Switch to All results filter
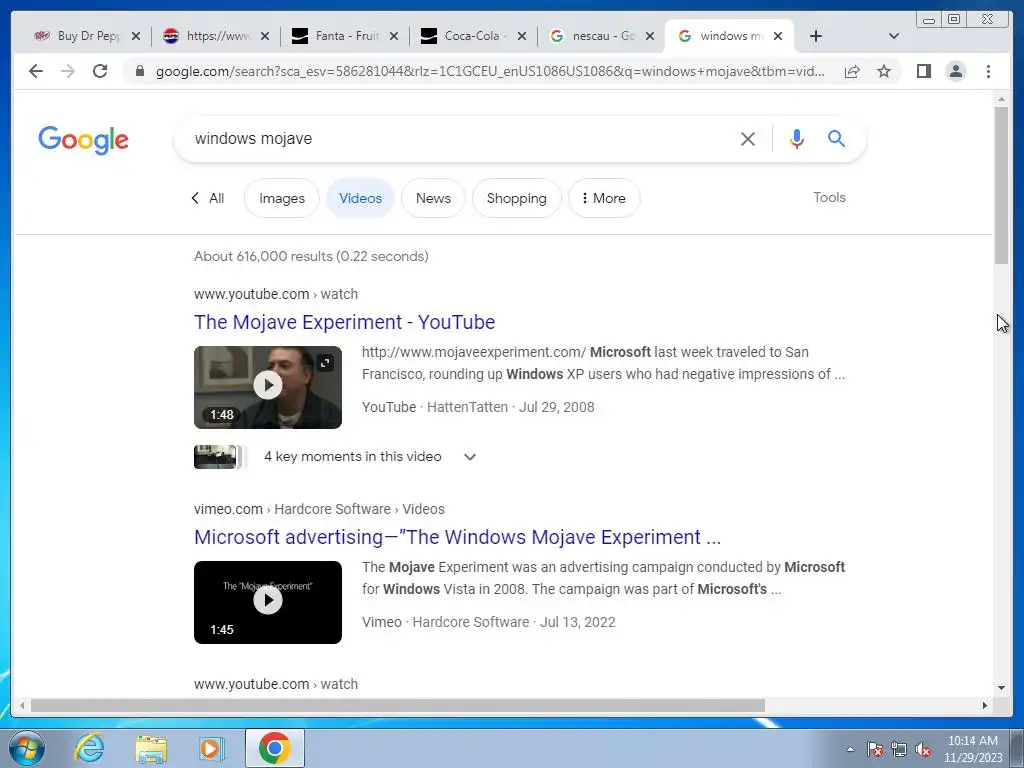 (209, 198)
